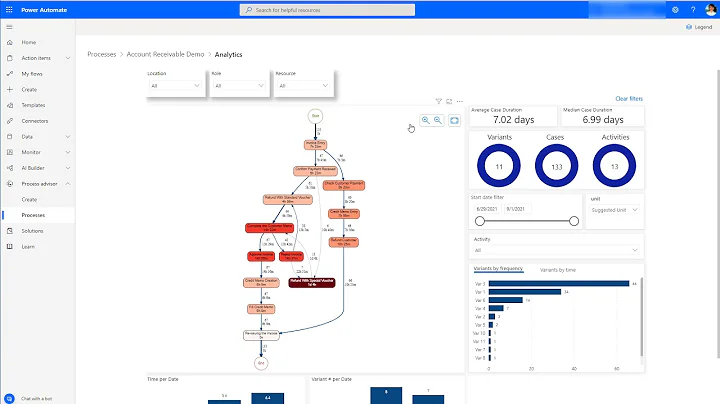Click the right handle of date slider
Image resolution: width=720 pixels, height=404 pixels.
click(574, 221)
